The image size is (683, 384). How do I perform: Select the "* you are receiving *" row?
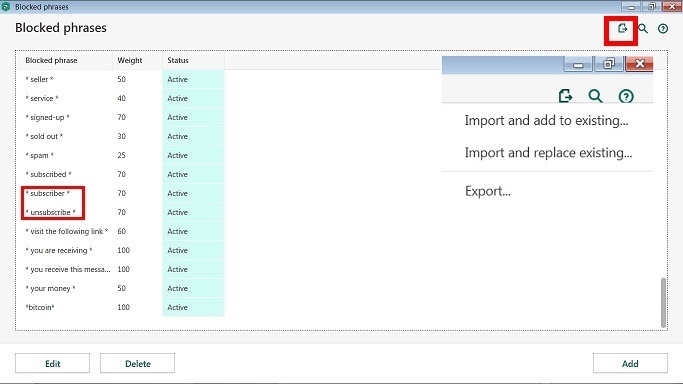(121, 250)
